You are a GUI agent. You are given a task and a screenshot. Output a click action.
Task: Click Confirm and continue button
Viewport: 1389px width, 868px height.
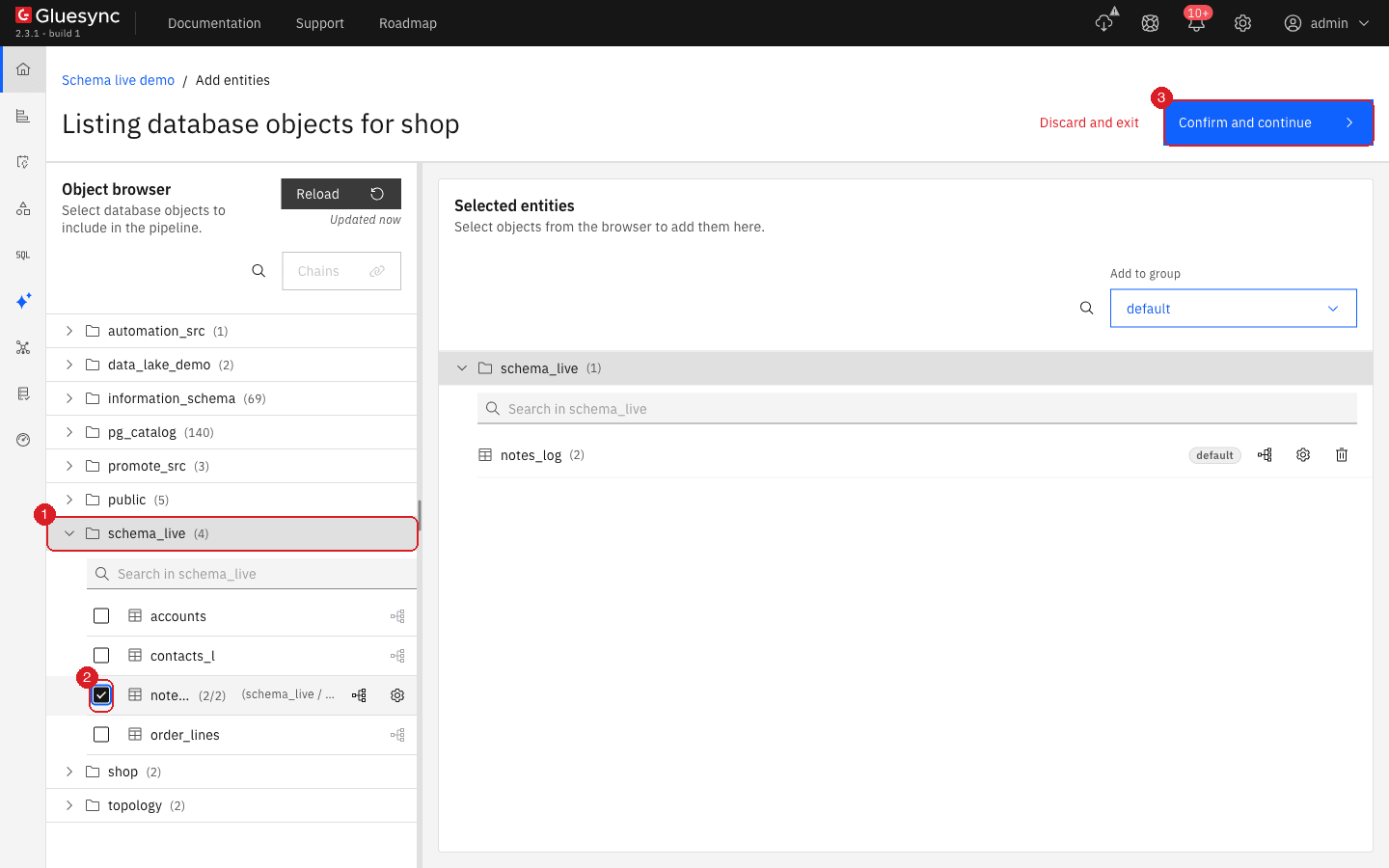(x=1268, y=122)
